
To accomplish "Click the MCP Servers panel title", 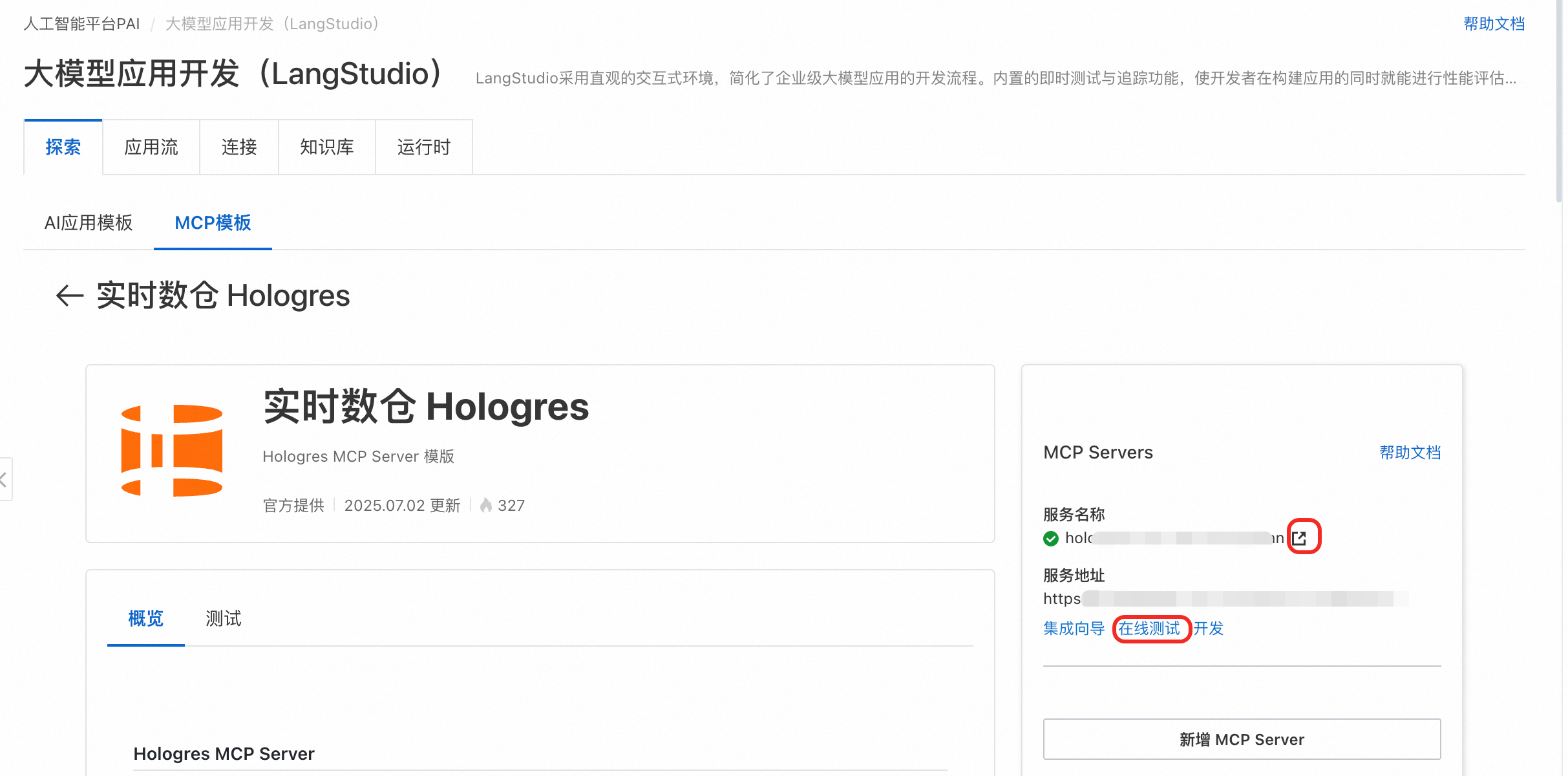I will point(1098,453).
